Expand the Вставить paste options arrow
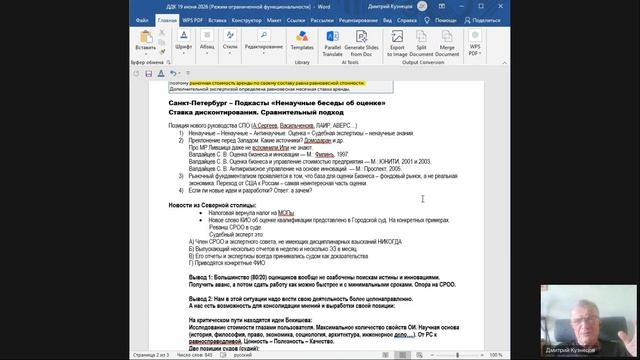The image size is (640, 360). point(146,53)
